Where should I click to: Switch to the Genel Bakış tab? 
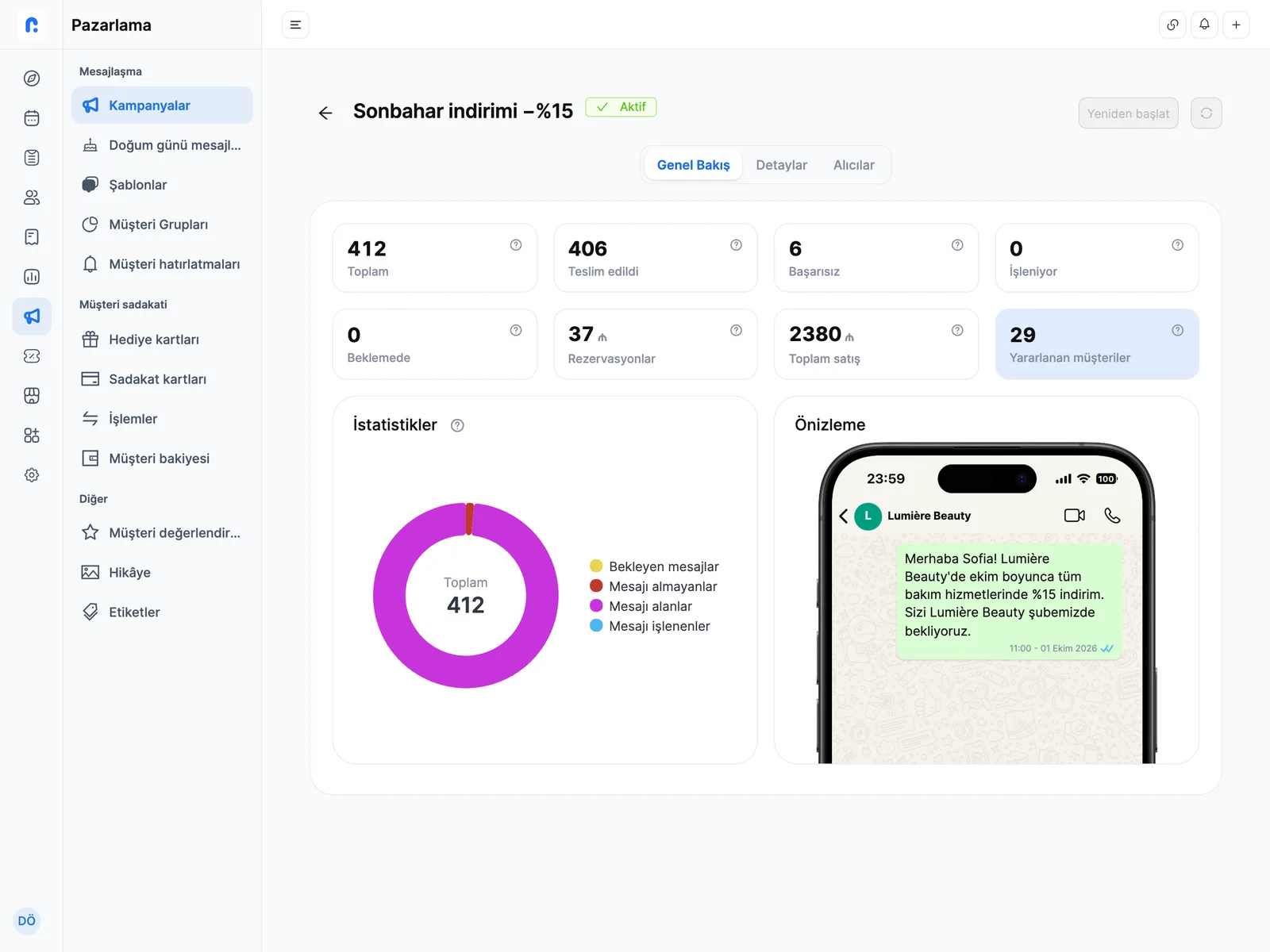click(x=693, y=165)
